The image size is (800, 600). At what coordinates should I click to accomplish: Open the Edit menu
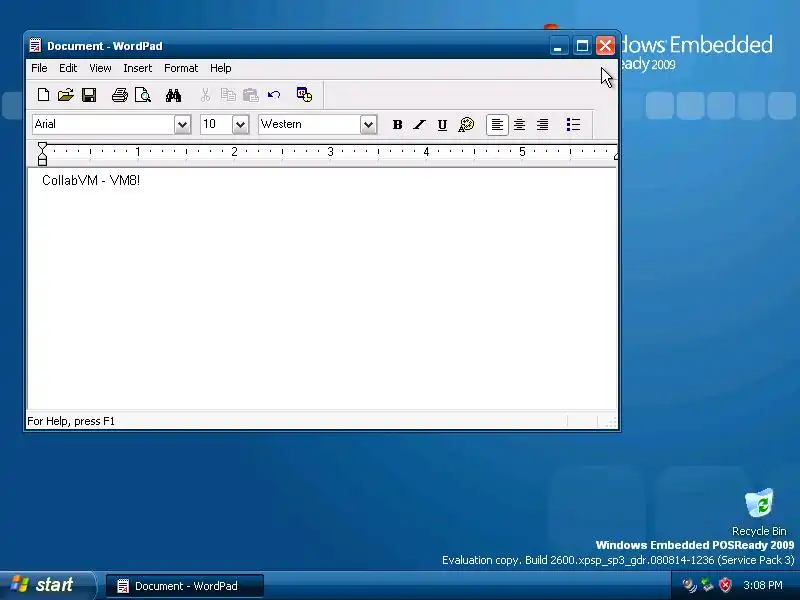pos(68,68)
